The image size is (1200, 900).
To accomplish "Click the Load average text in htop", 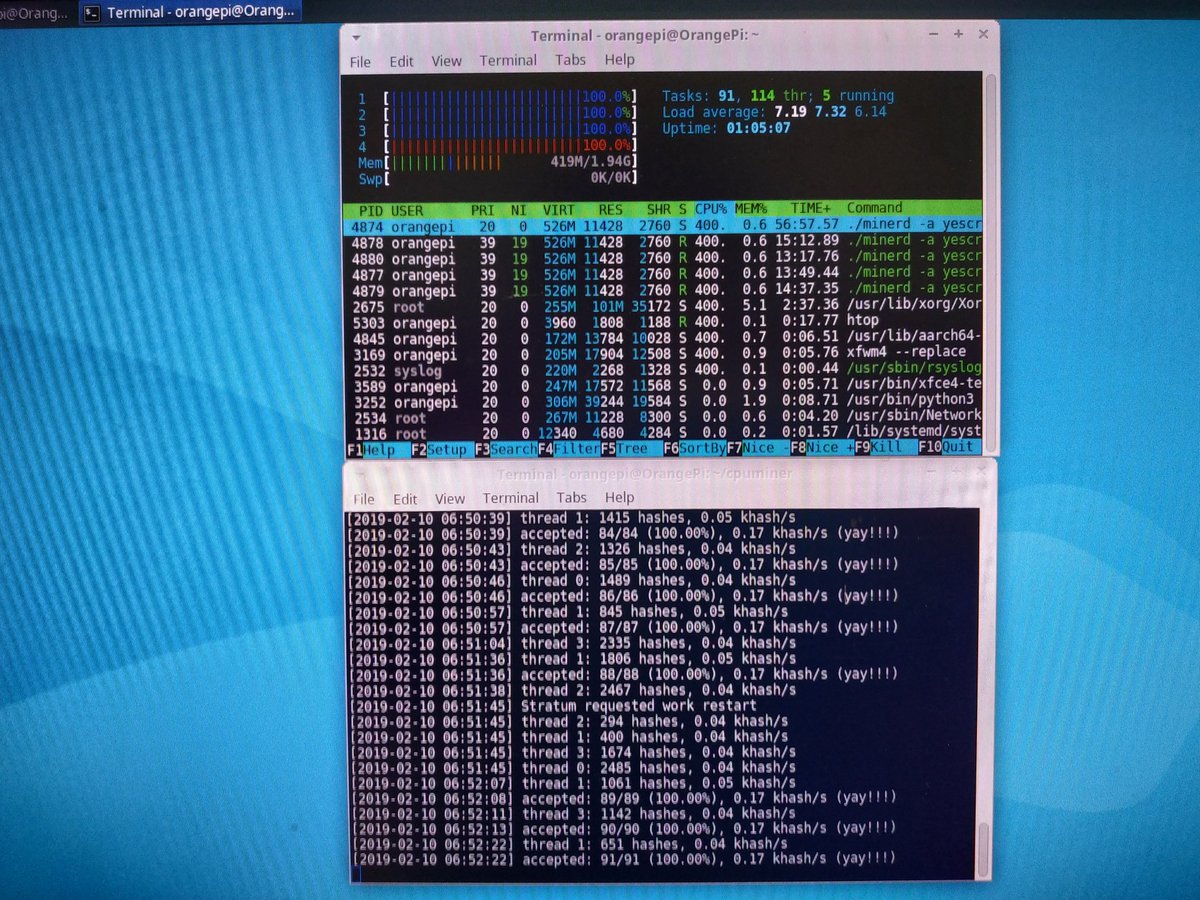I will (774, 112).
